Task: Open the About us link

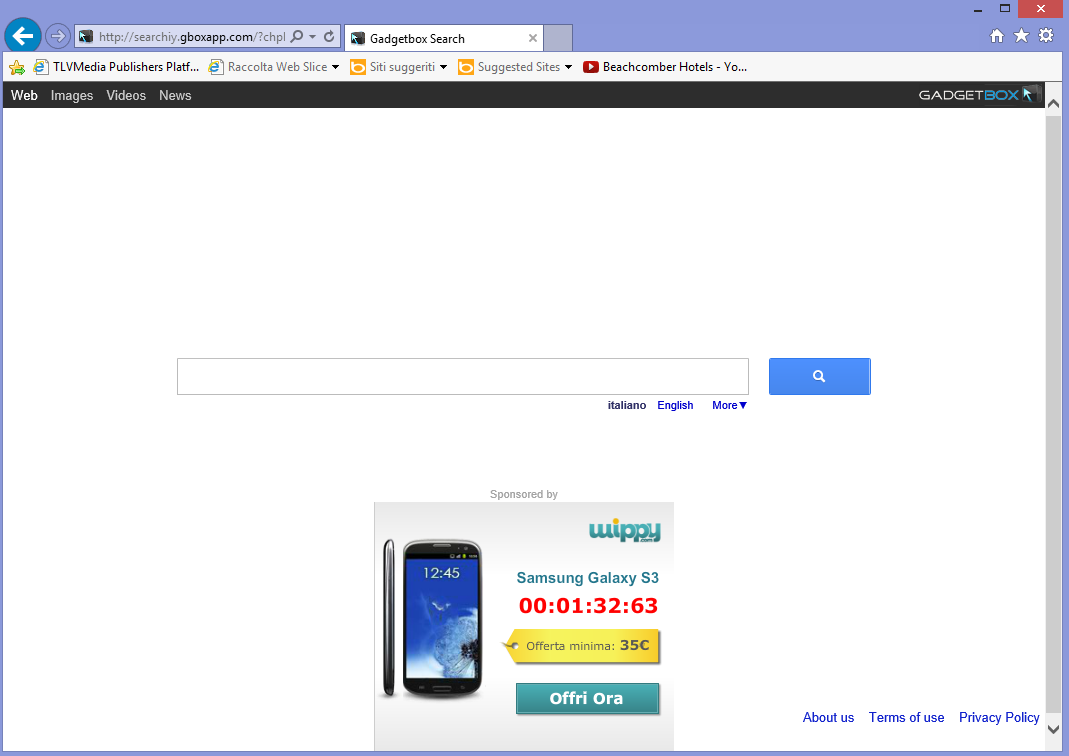Action: [828, 717]
